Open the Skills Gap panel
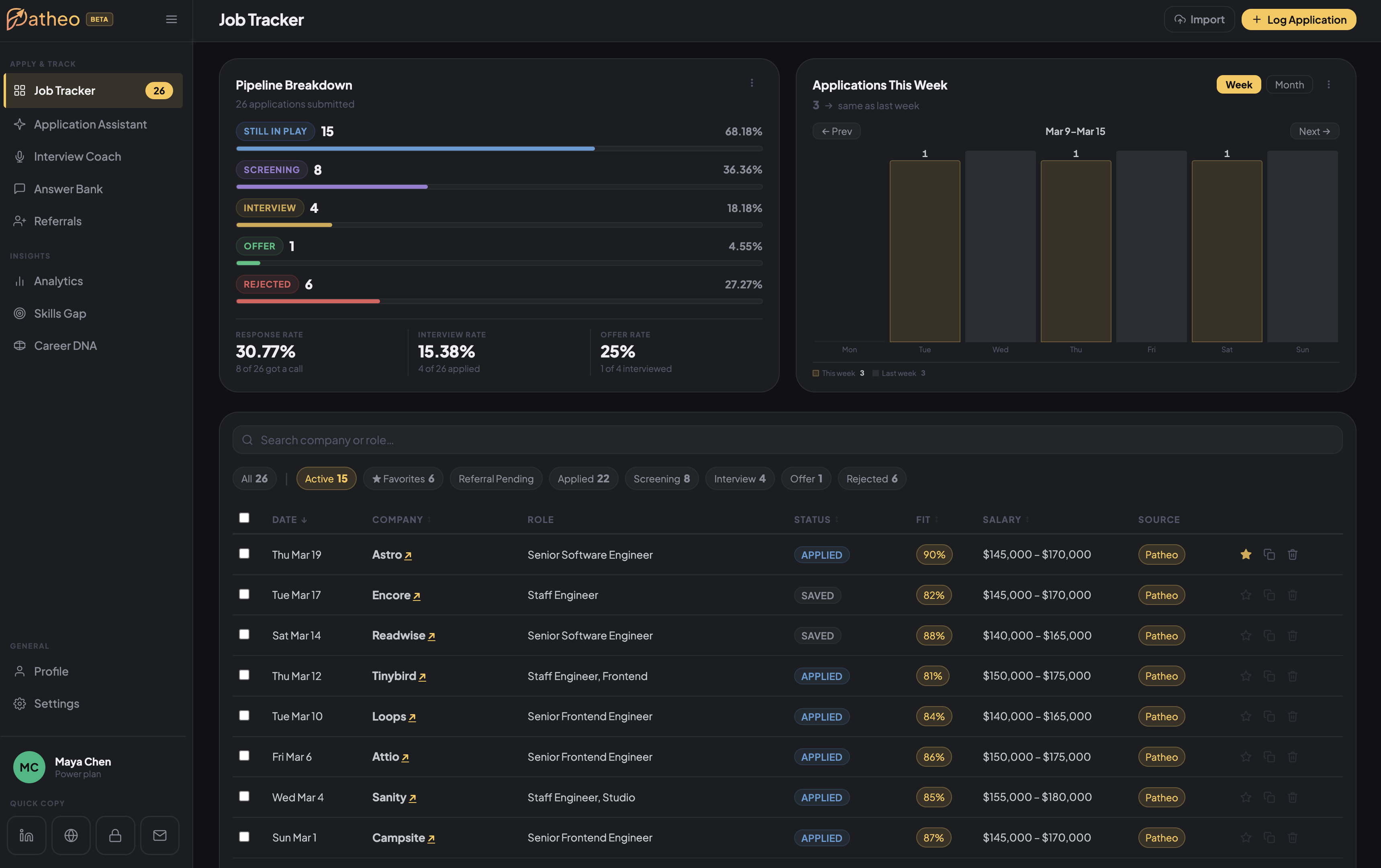The width and height of the screenshot is (1381, 868). 59,313
